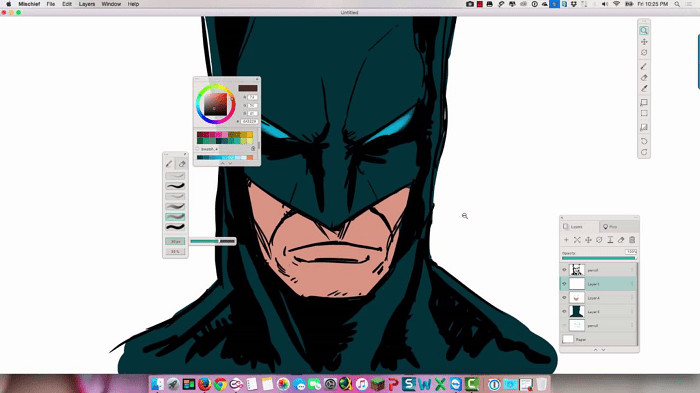Click the layer opacity percentage field

pyautogui.click(x=631, y=252)
